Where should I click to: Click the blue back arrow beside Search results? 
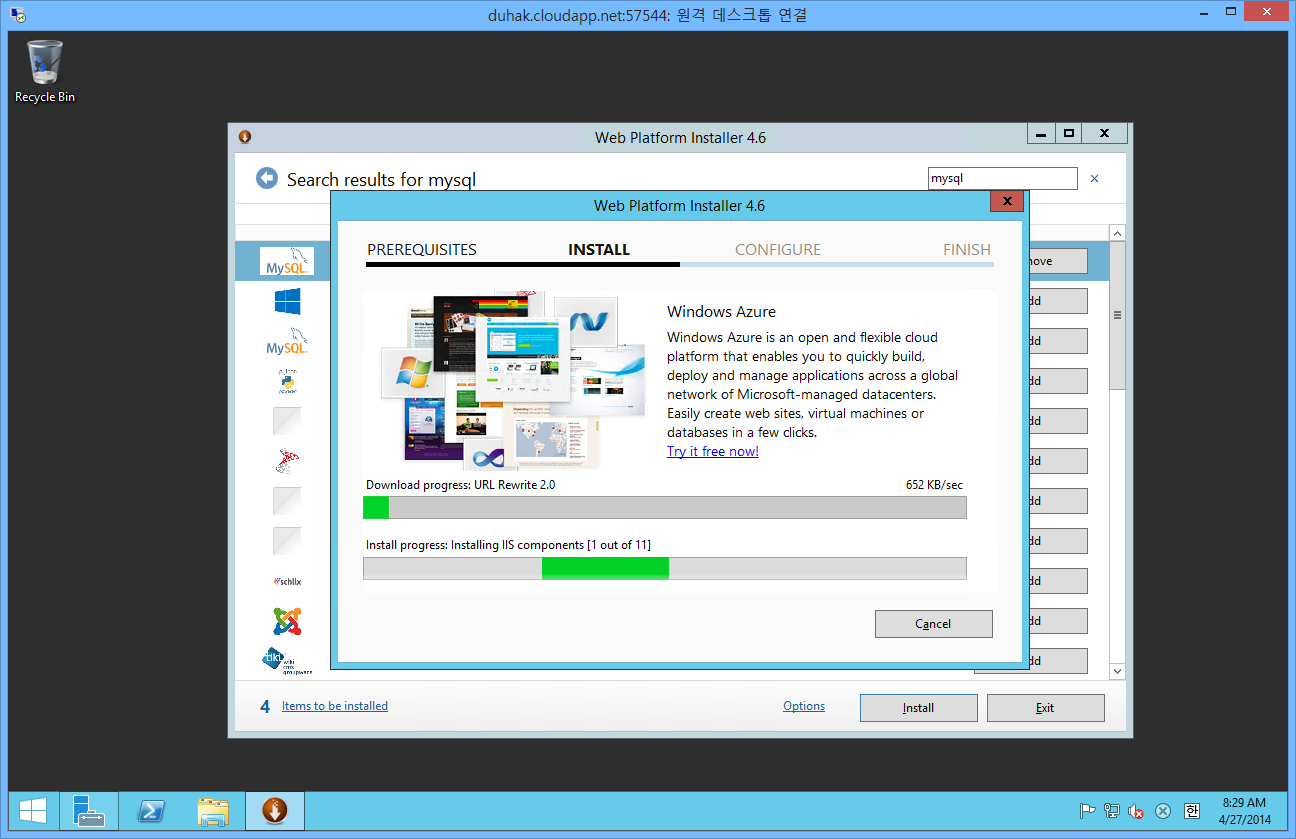(x=266, y=178)
